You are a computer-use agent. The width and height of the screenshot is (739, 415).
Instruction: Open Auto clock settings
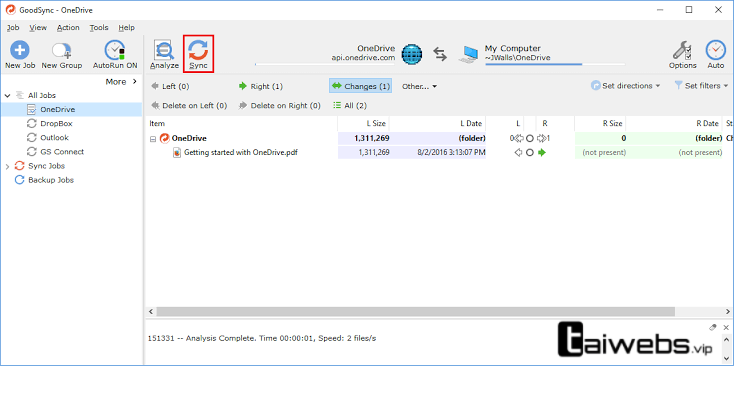(x=715, y=55)
